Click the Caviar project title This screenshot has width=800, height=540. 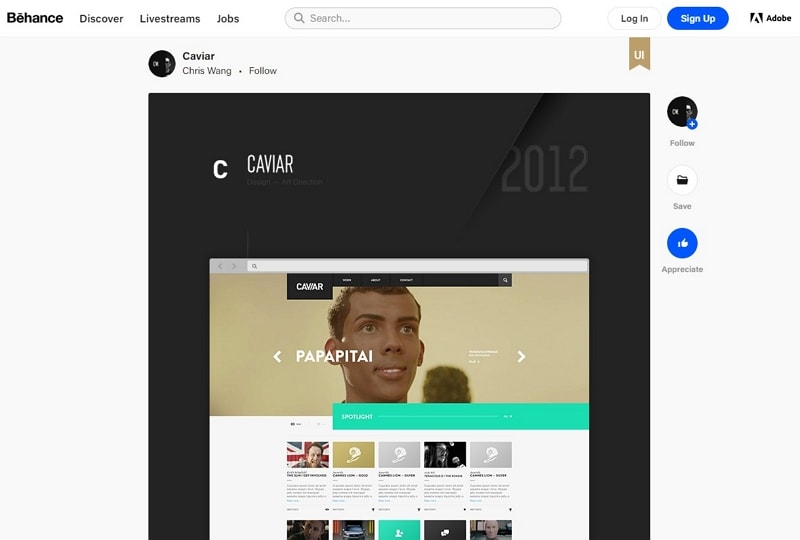[x=198, y=56]
